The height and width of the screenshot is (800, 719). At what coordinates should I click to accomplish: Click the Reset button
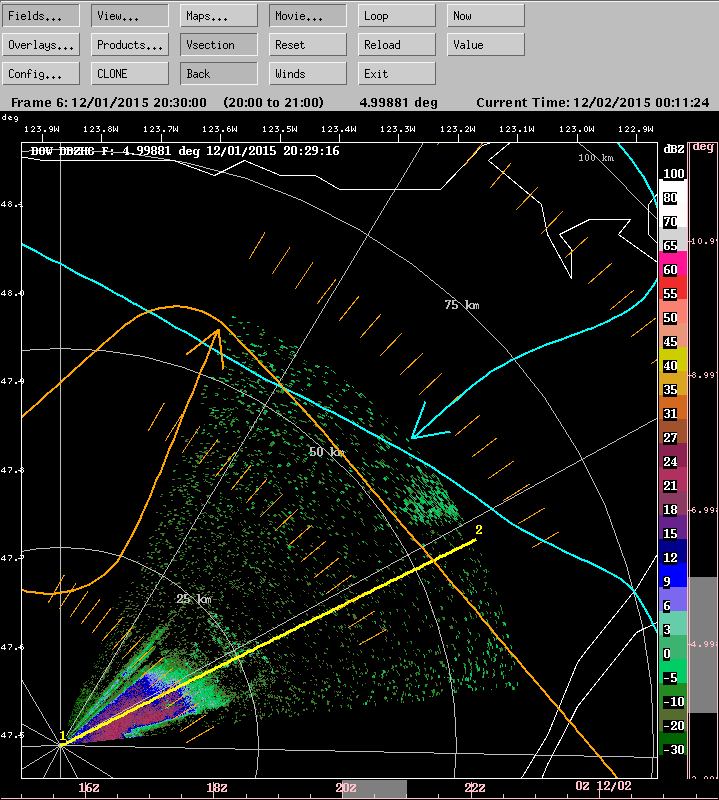[x=308, y=45]
